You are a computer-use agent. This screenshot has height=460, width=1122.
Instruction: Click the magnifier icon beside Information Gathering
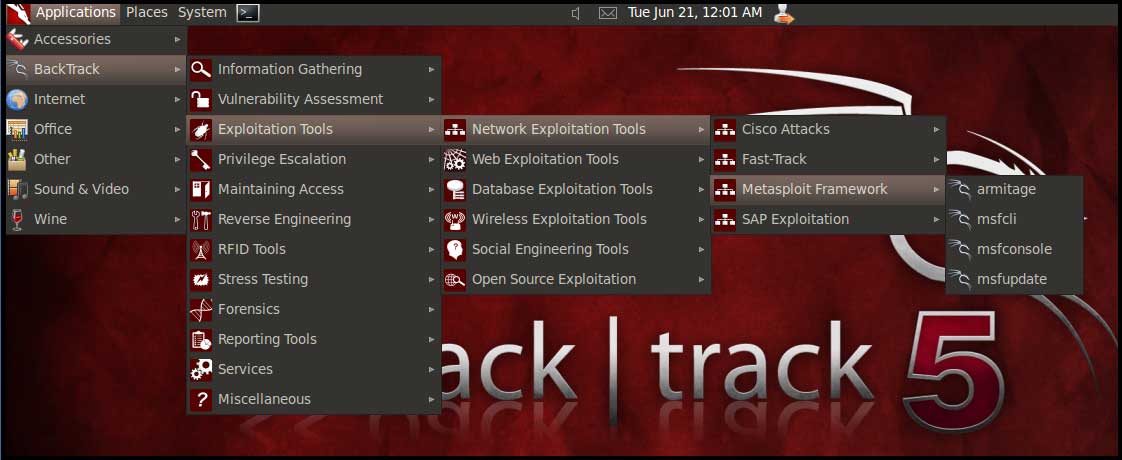201,69
